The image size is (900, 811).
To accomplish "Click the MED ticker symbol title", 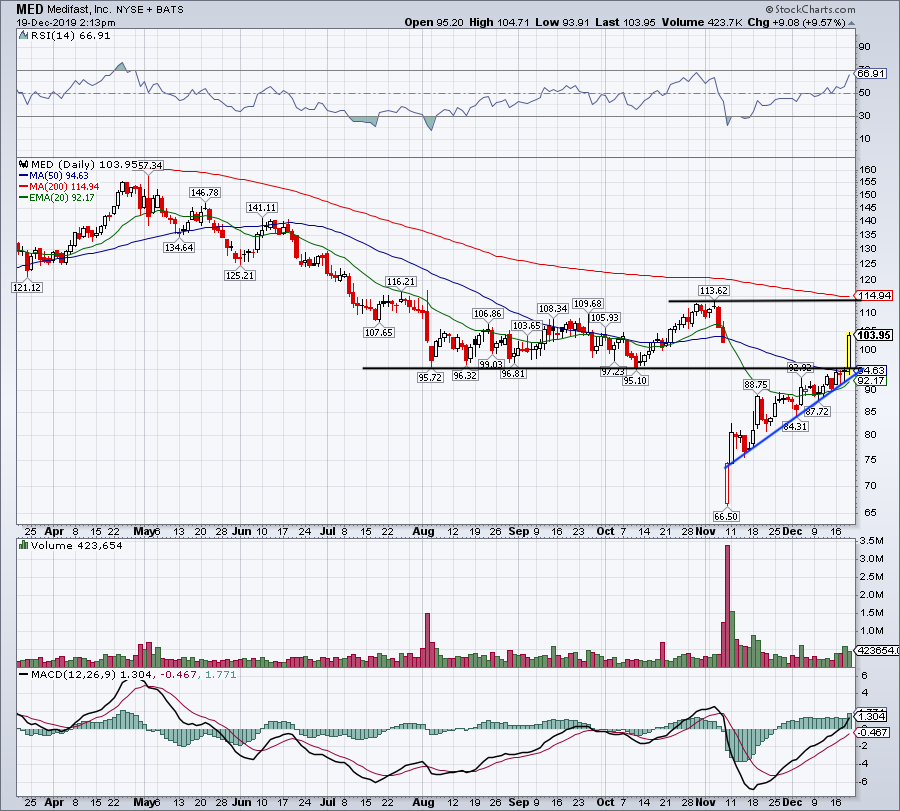I will tap(29, 9).
